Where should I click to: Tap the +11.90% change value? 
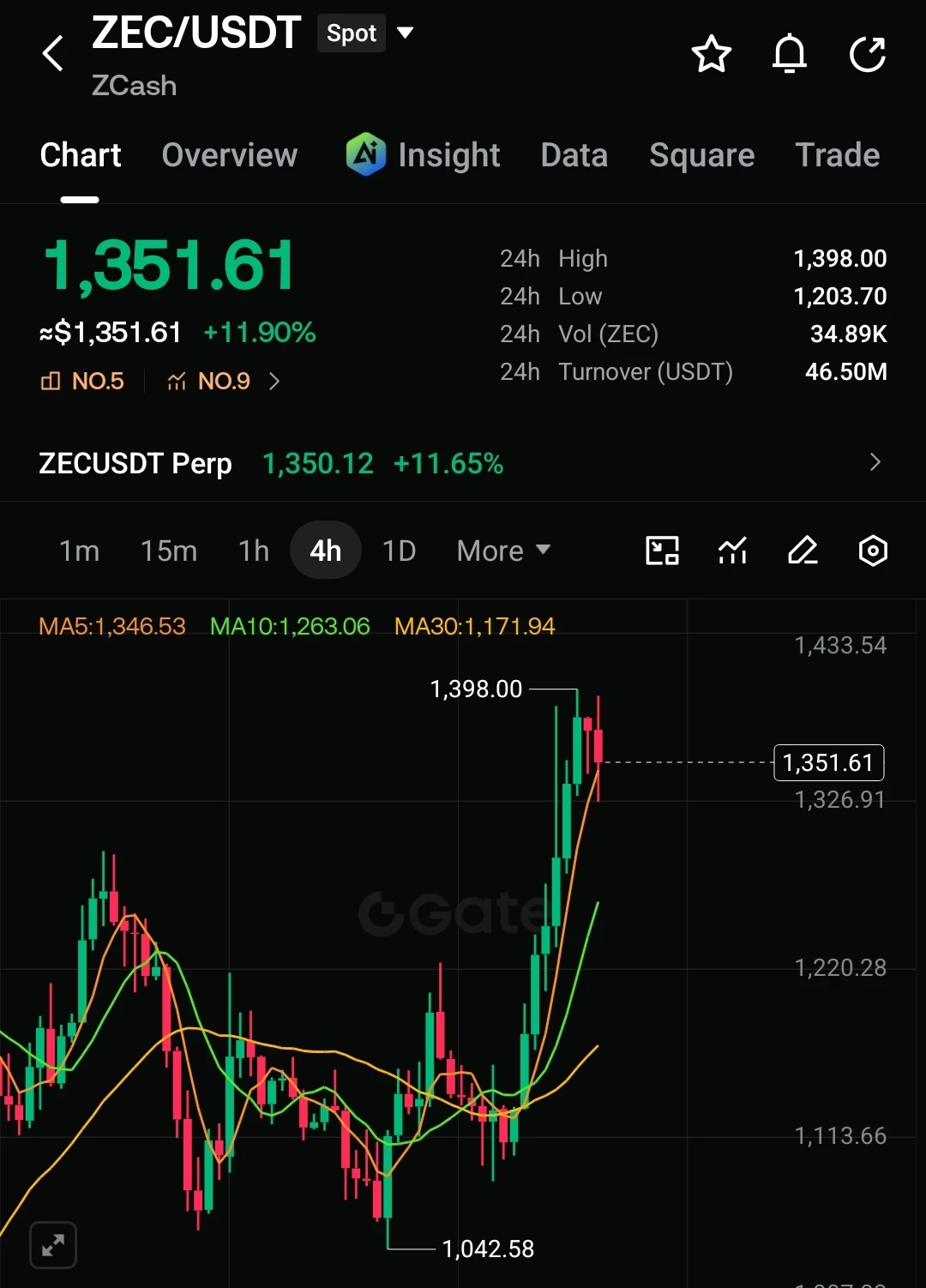[260, 333]
